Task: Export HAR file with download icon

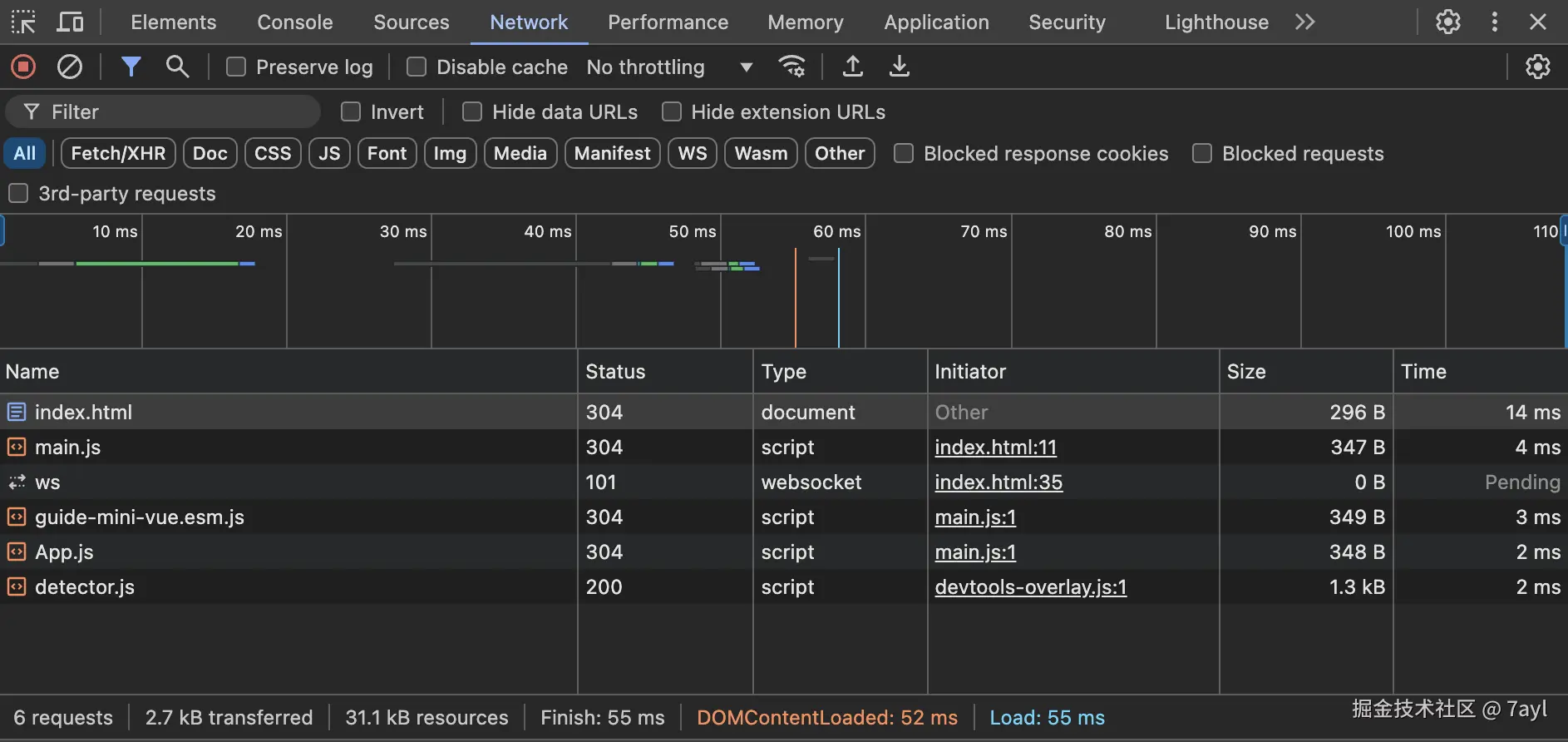Action: coord(899,67)
